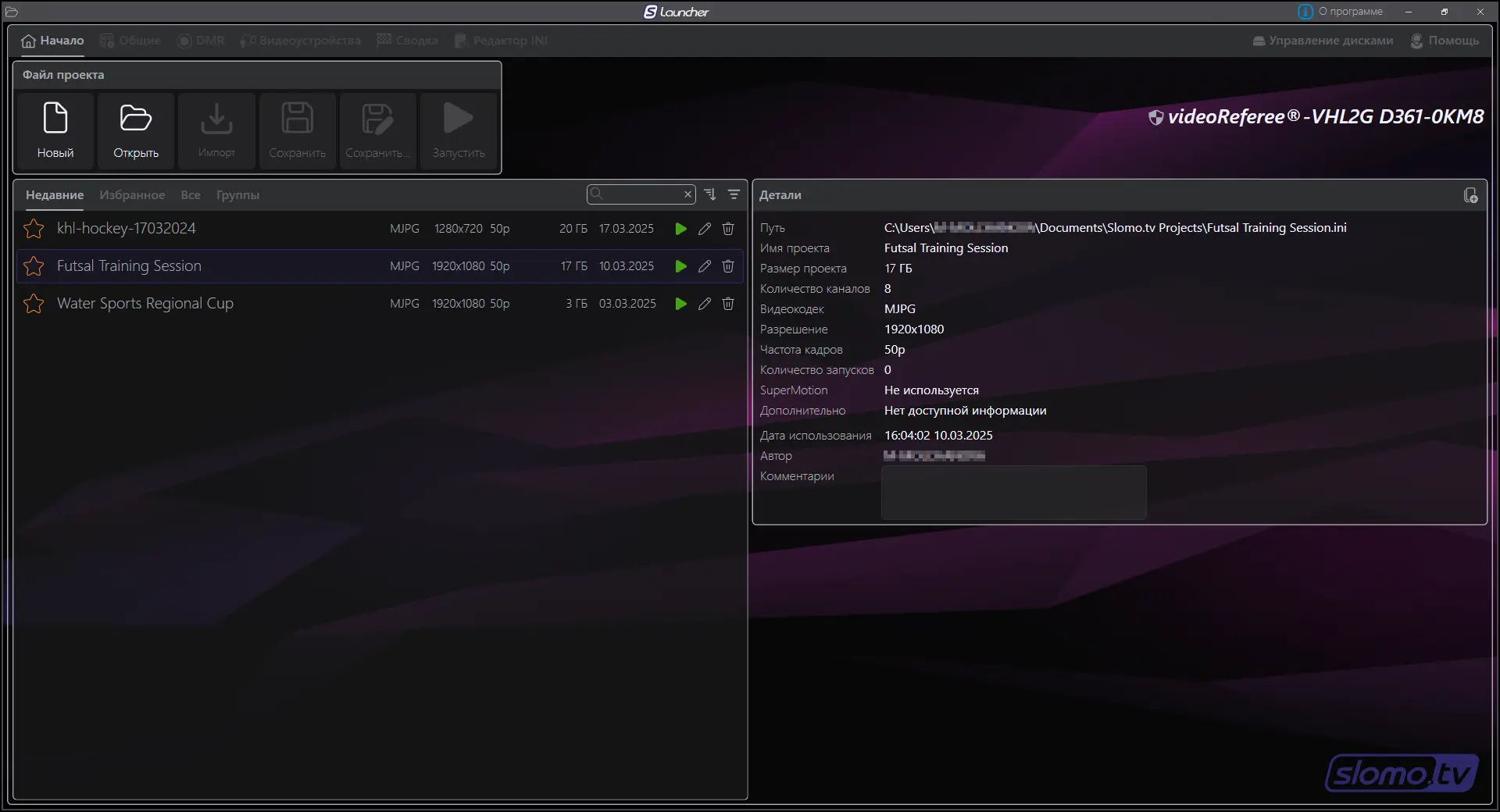1500x812 pixels.
Task: Open a project with Открыть
Action: coord(136,130)
